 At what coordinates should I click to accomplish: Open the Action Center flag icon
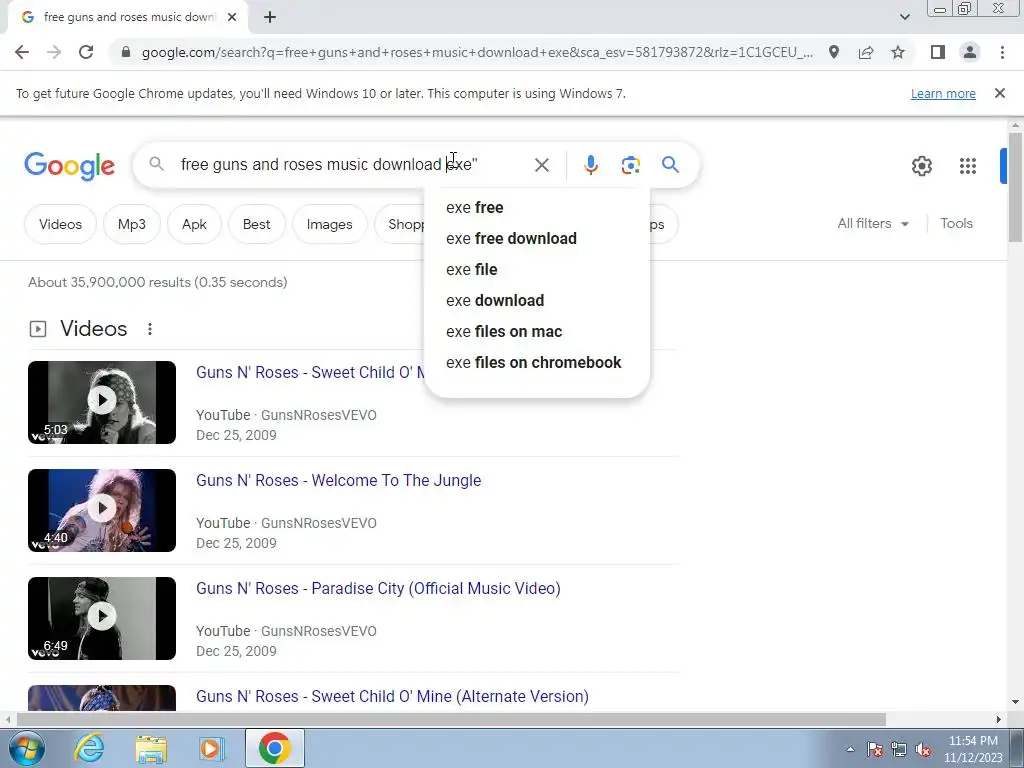(874, 750)
